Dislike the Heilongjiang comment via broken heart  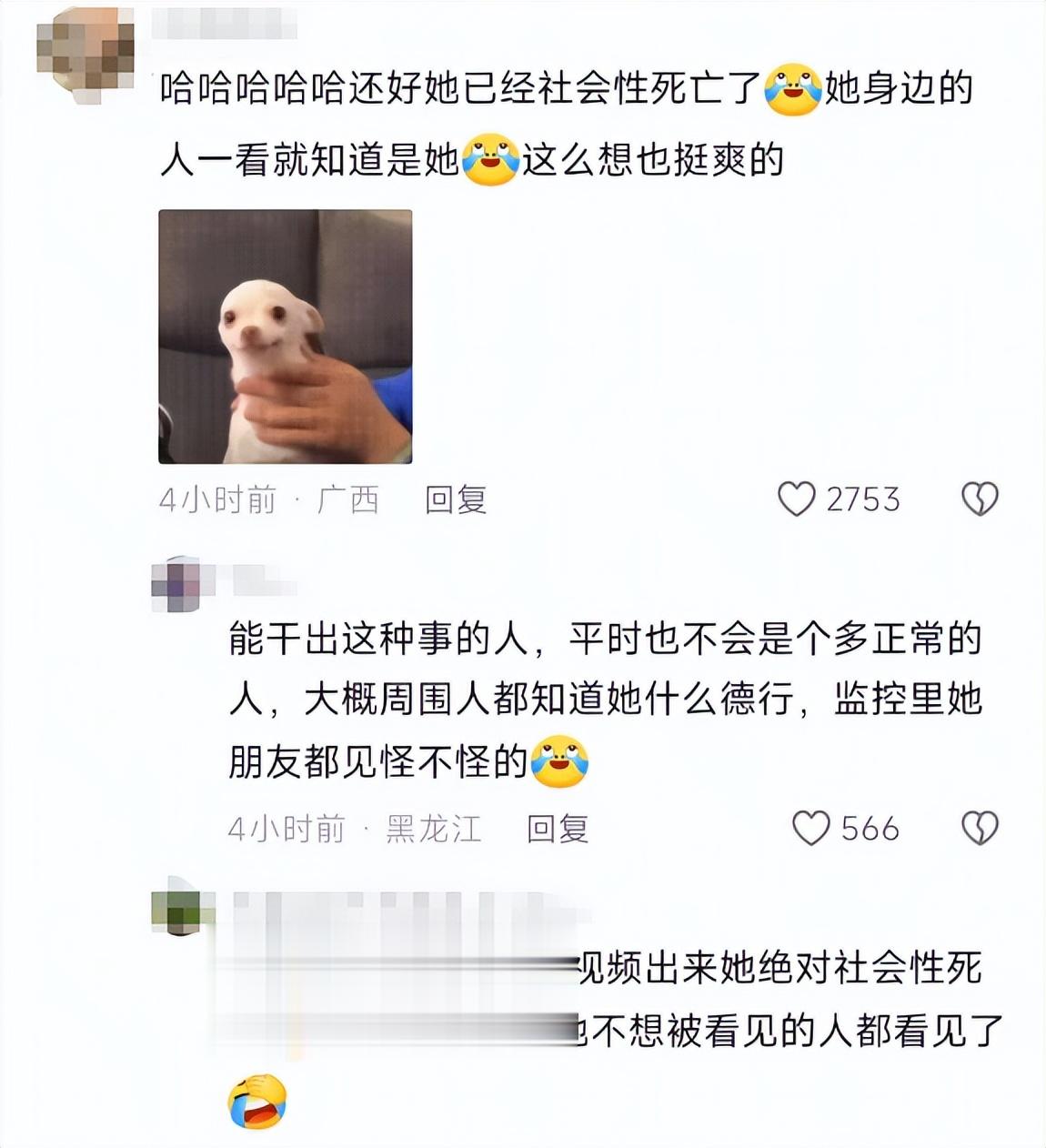[x=980, y=829]
